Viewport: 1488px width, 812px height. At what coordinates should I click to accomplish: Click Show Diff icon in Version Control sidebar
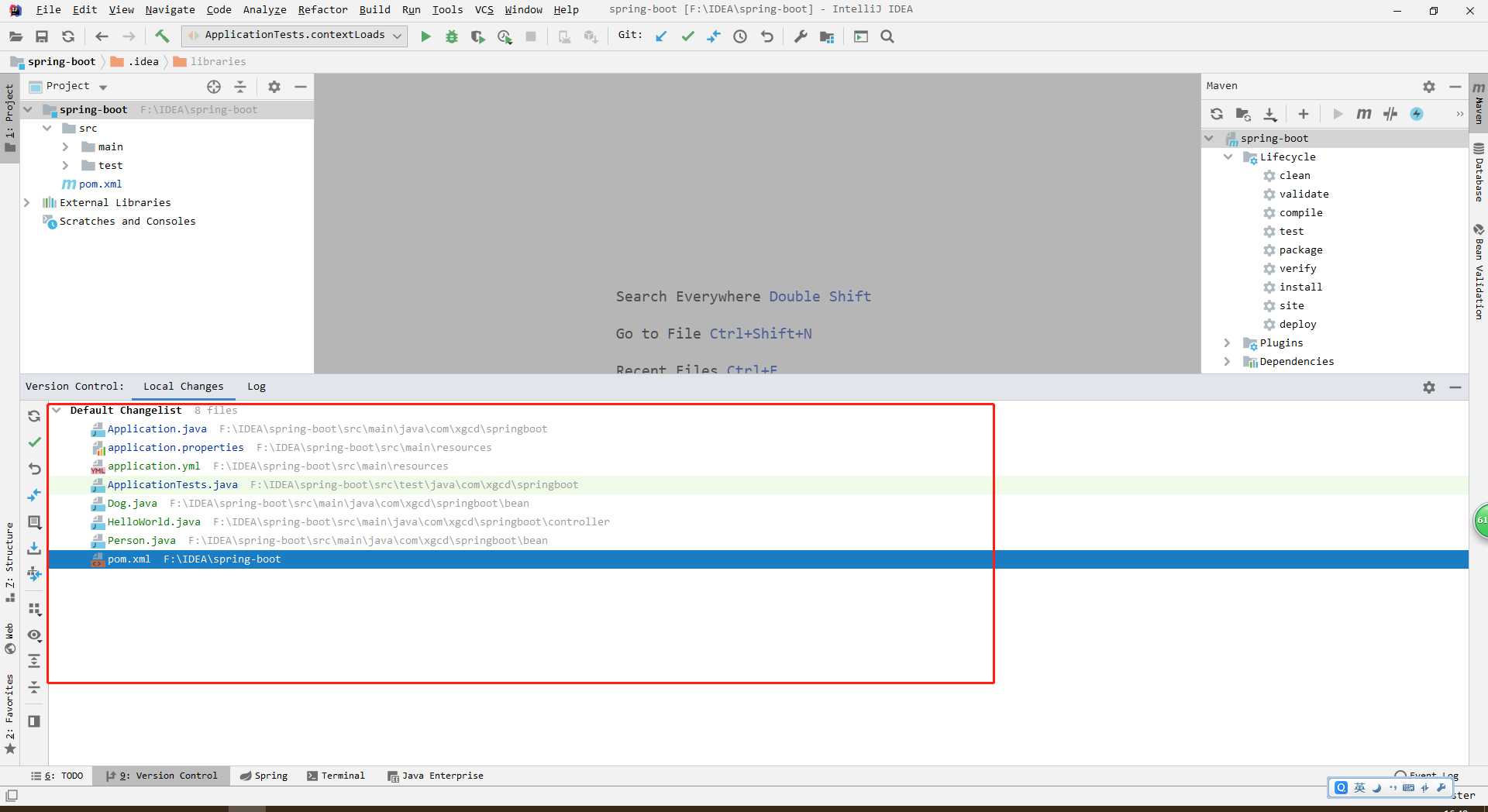[x=34, y=494]
